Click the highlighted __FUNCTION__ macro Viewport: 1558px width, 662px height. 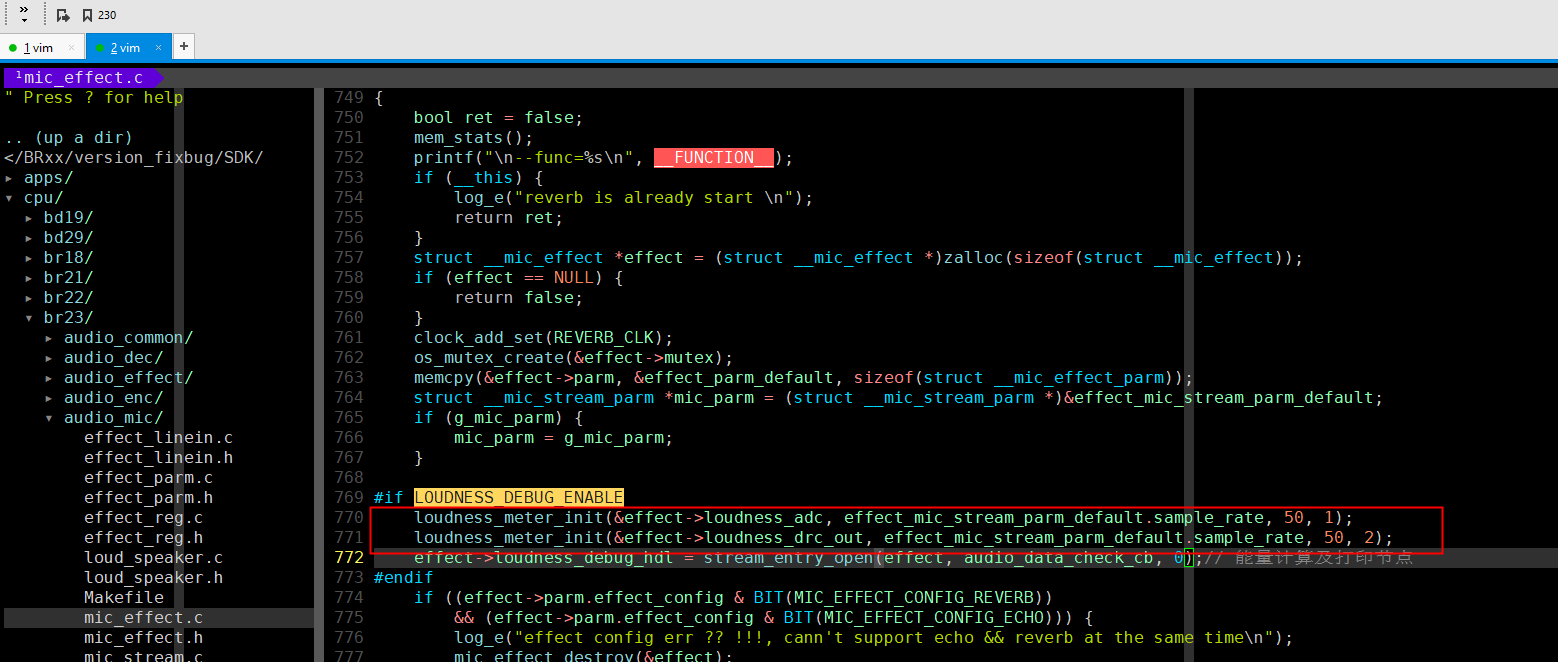714,157
